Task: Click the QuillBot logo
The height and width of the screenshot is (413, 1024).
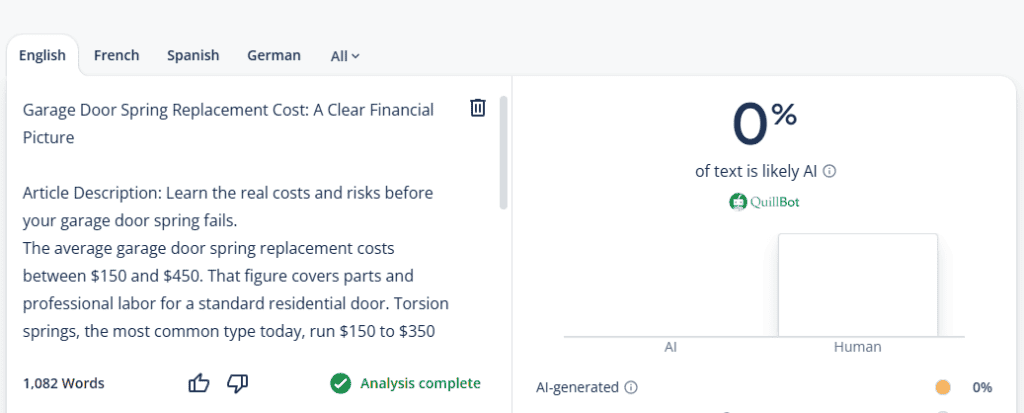Action: point(765,202)
